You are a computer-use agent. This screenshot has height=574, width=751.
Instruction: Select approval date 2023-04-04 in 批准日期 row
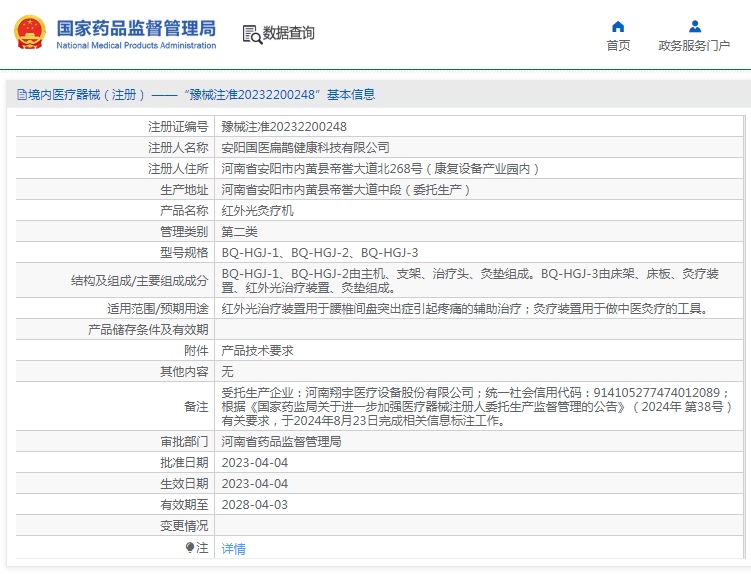pyautogui.click(x=254, y=463)
